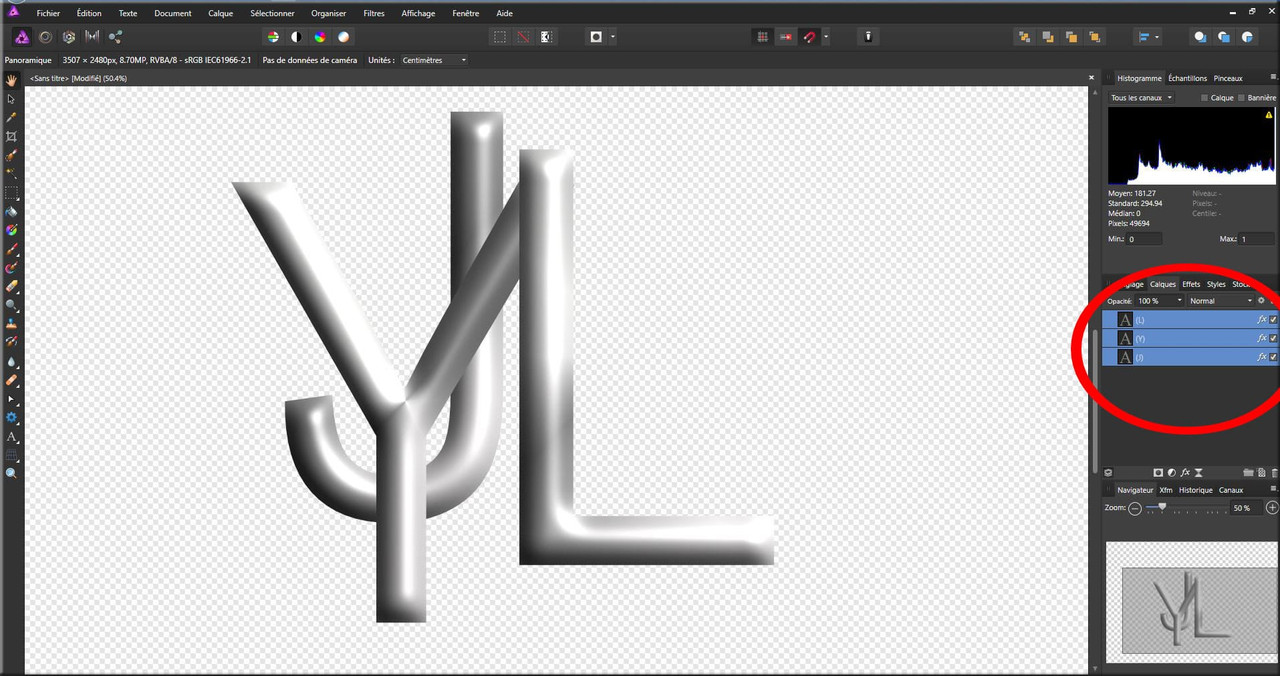The height and width of the screenshot is (676, 1280).
Task: Select the Artistic Text tool
Action: tap(12, 437)
